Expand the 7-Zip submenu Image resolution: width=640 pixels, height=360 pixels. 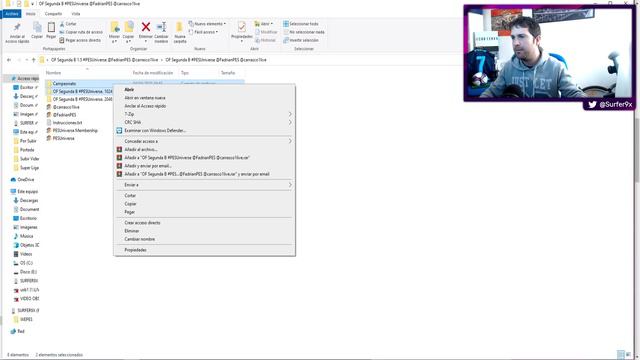point(204,114)
